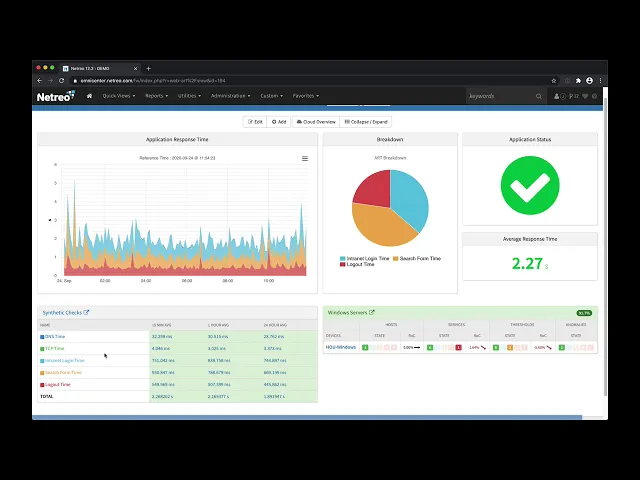Screen dimensions: 640x480
Task: Toggle Search Form Time pie legend item
Action: click(417, 258)
